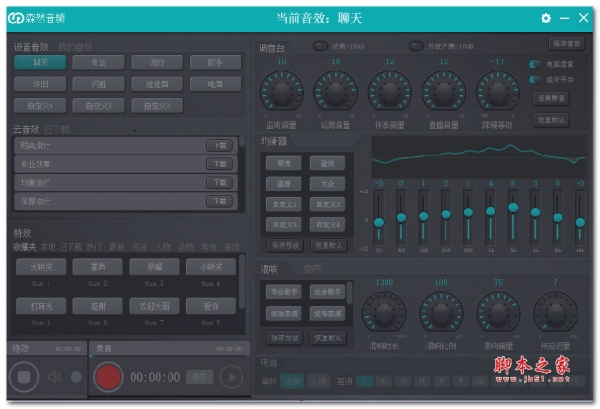
Task: Click the reverb presets scrollbar
Action: click(x=349, y=293)
